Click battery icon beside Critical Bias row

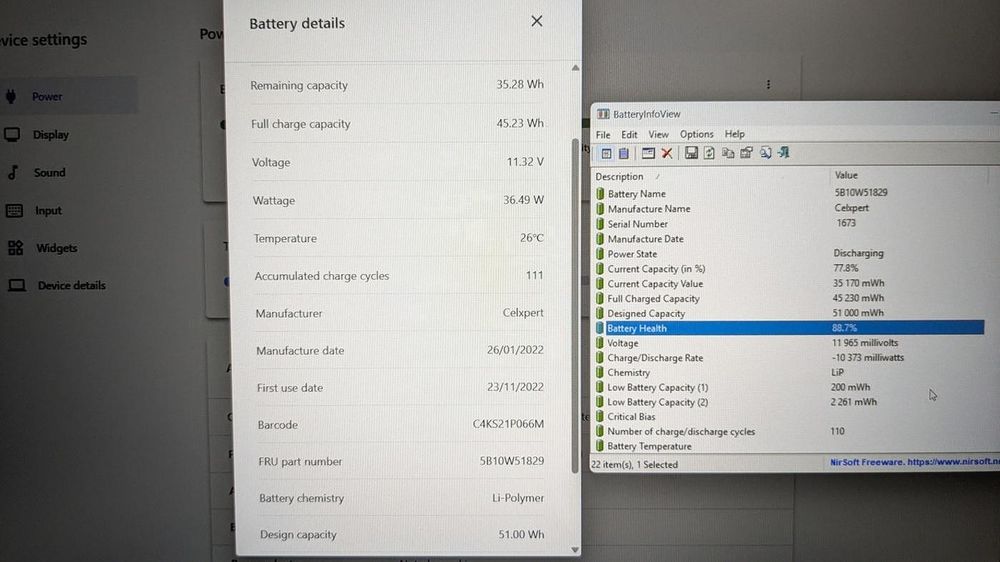(x=600, y=417)
